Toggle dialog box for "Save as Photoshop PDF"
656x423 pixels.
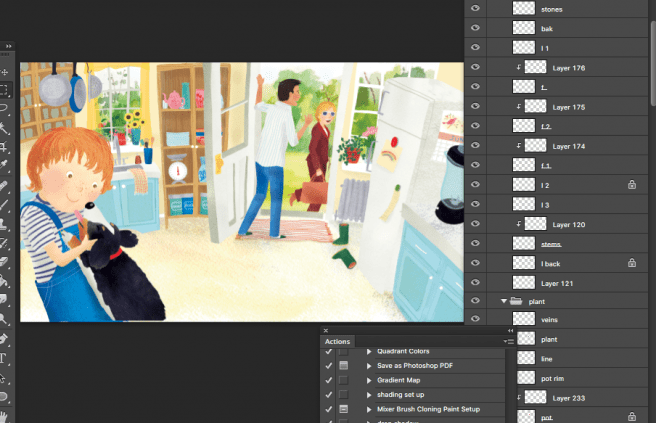point(344,366)
